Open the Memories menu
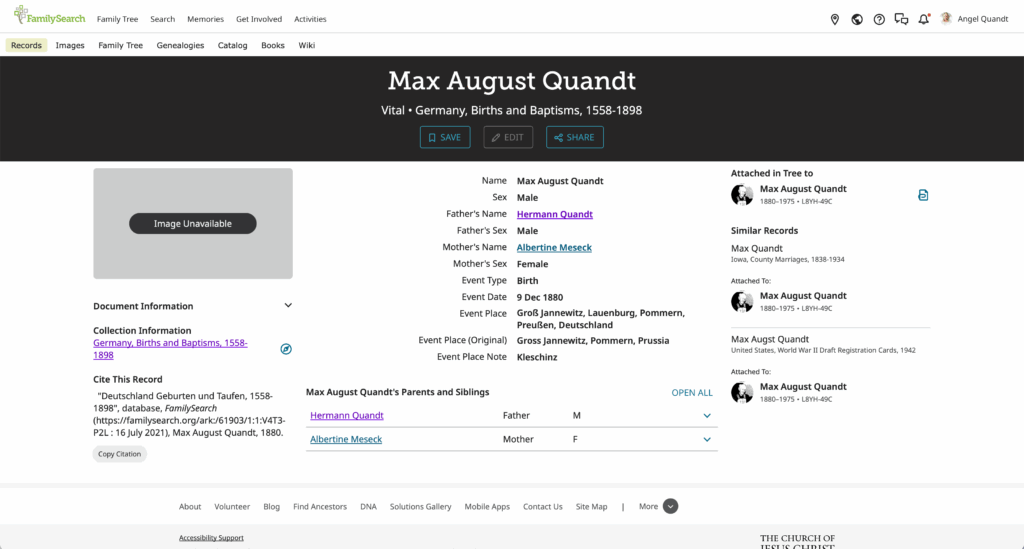Viewport: 1024px width, 549px height. [x=205, y=19]
